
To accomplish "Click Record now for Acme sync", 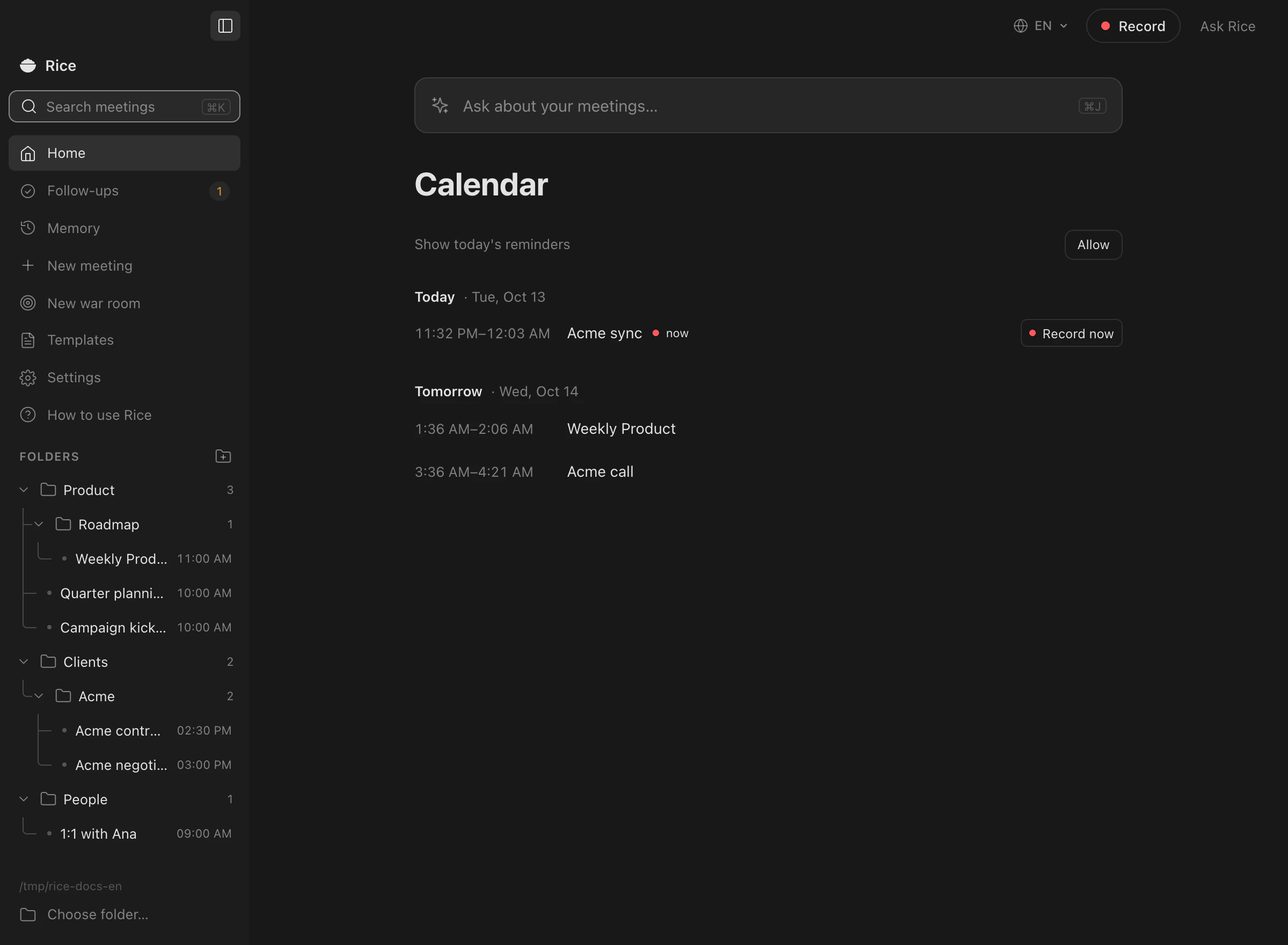I will click(x=1071, y=333).
